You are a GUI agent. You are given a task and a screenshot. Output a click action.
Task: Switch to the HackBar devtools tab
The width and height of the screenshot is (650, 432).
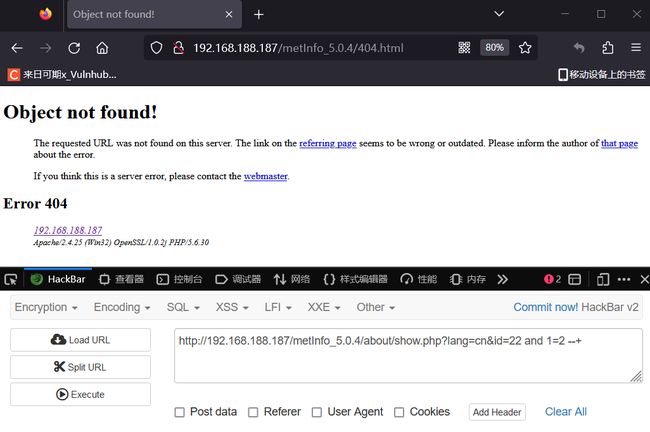[x=58, y=279]
